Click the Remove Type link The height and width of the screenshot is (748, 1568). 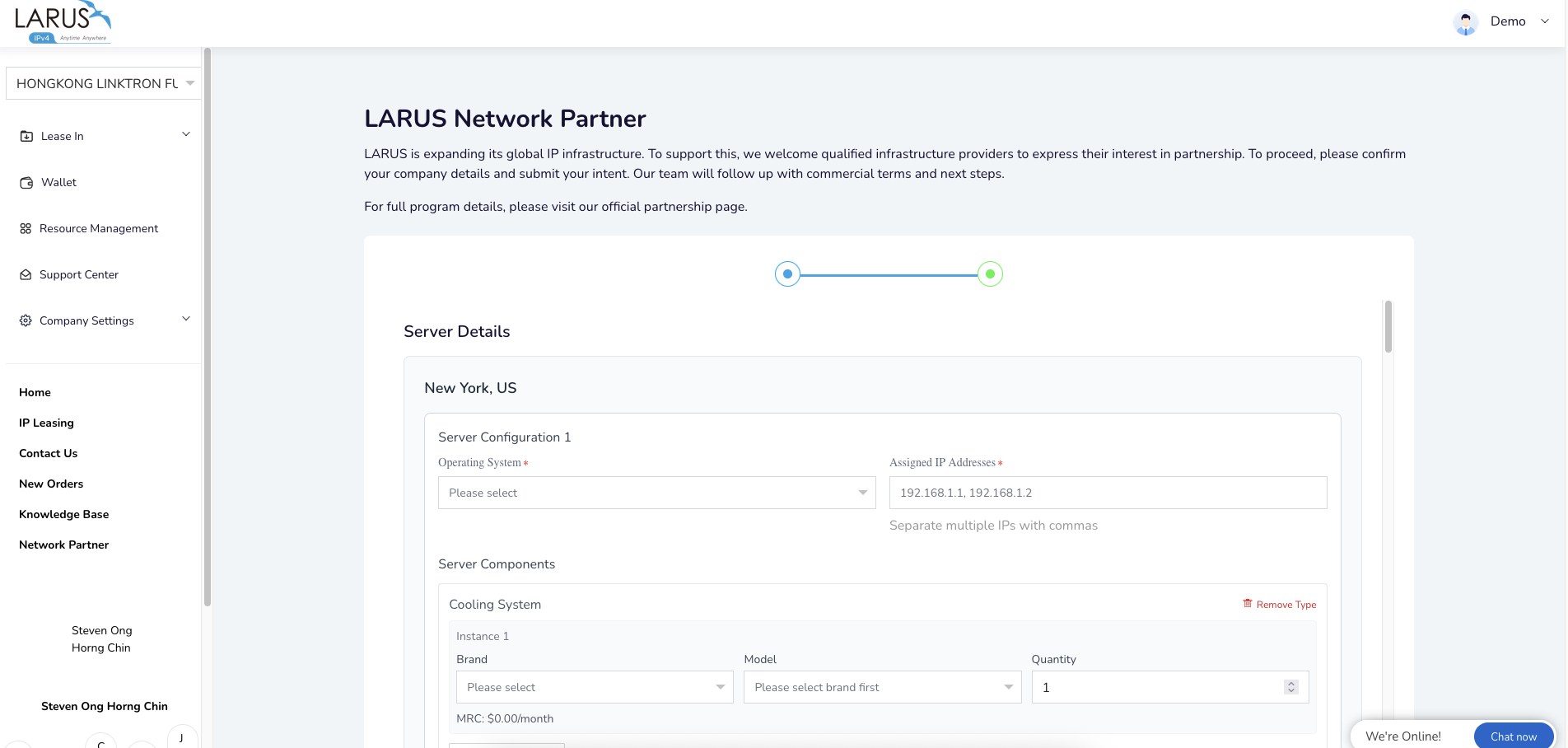pyautogui.click(x=1280, y=604)
